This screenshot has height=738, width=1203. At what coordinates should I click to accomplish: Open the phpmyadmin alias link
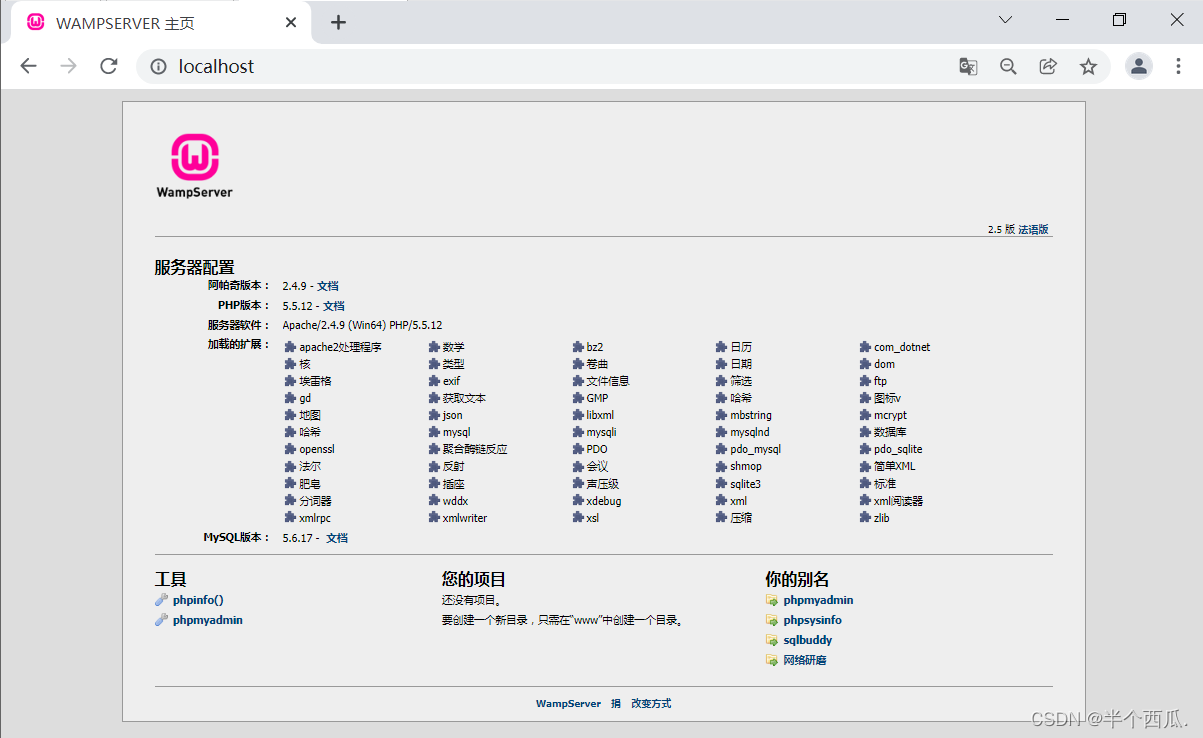818,600
